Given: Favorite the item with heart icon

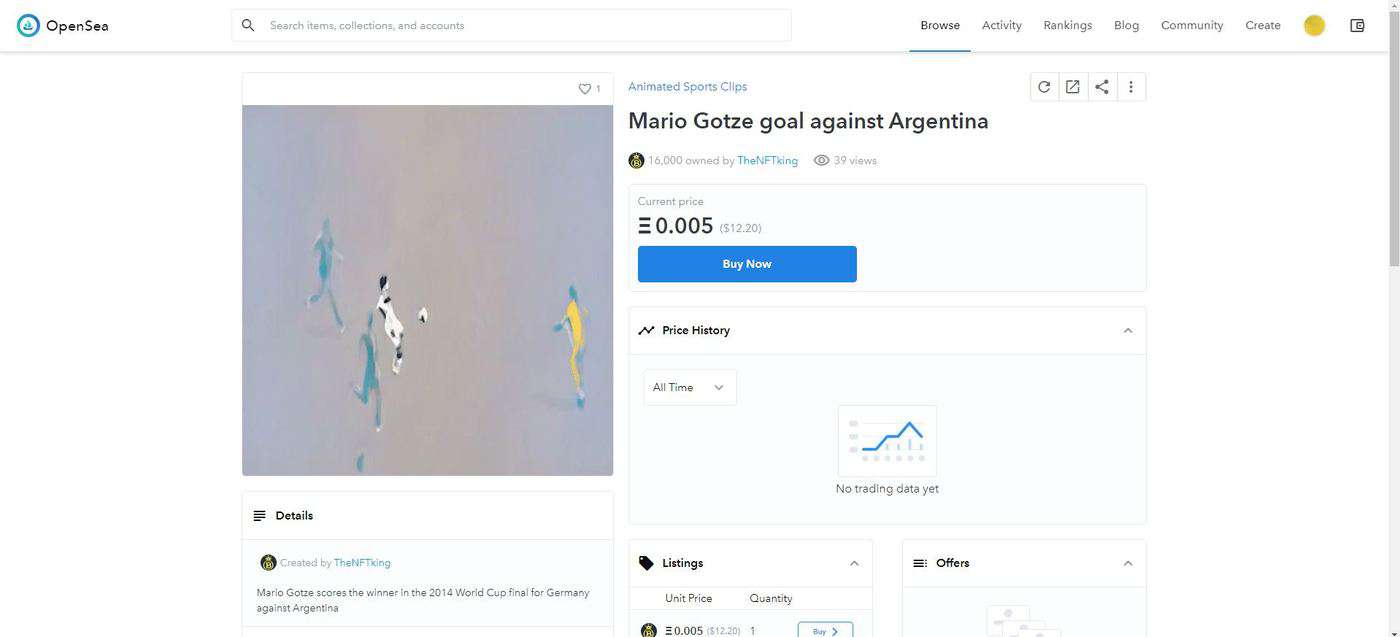Looking at the screenshot, I should [x=585, y=89].
